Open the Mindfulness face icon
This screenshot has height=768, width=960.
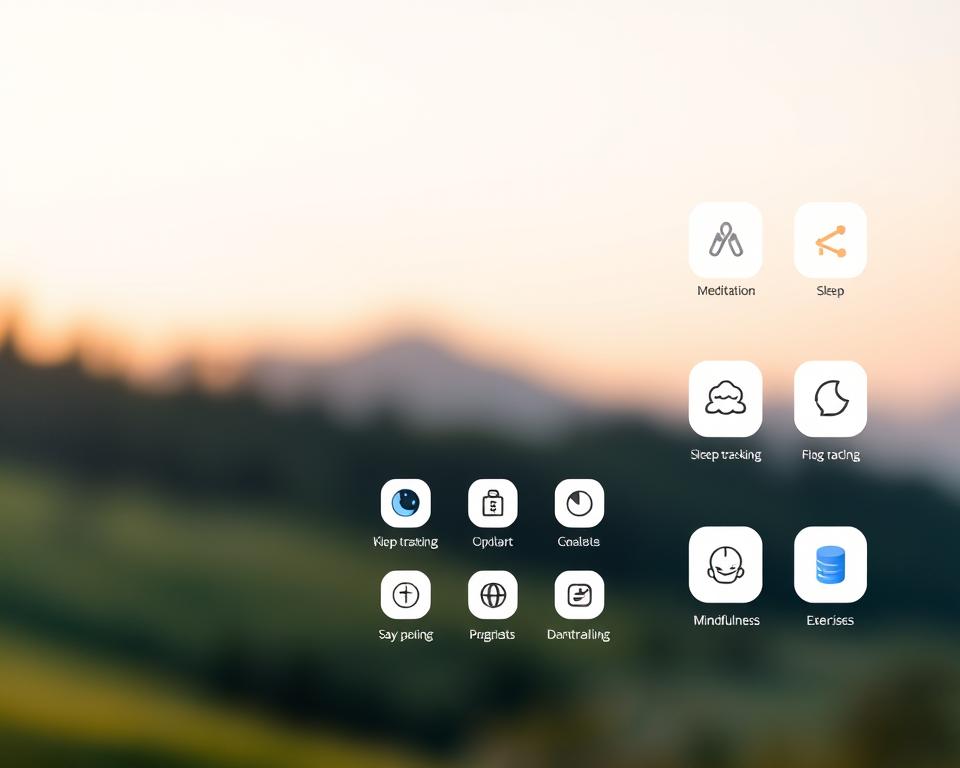[726, 564]
